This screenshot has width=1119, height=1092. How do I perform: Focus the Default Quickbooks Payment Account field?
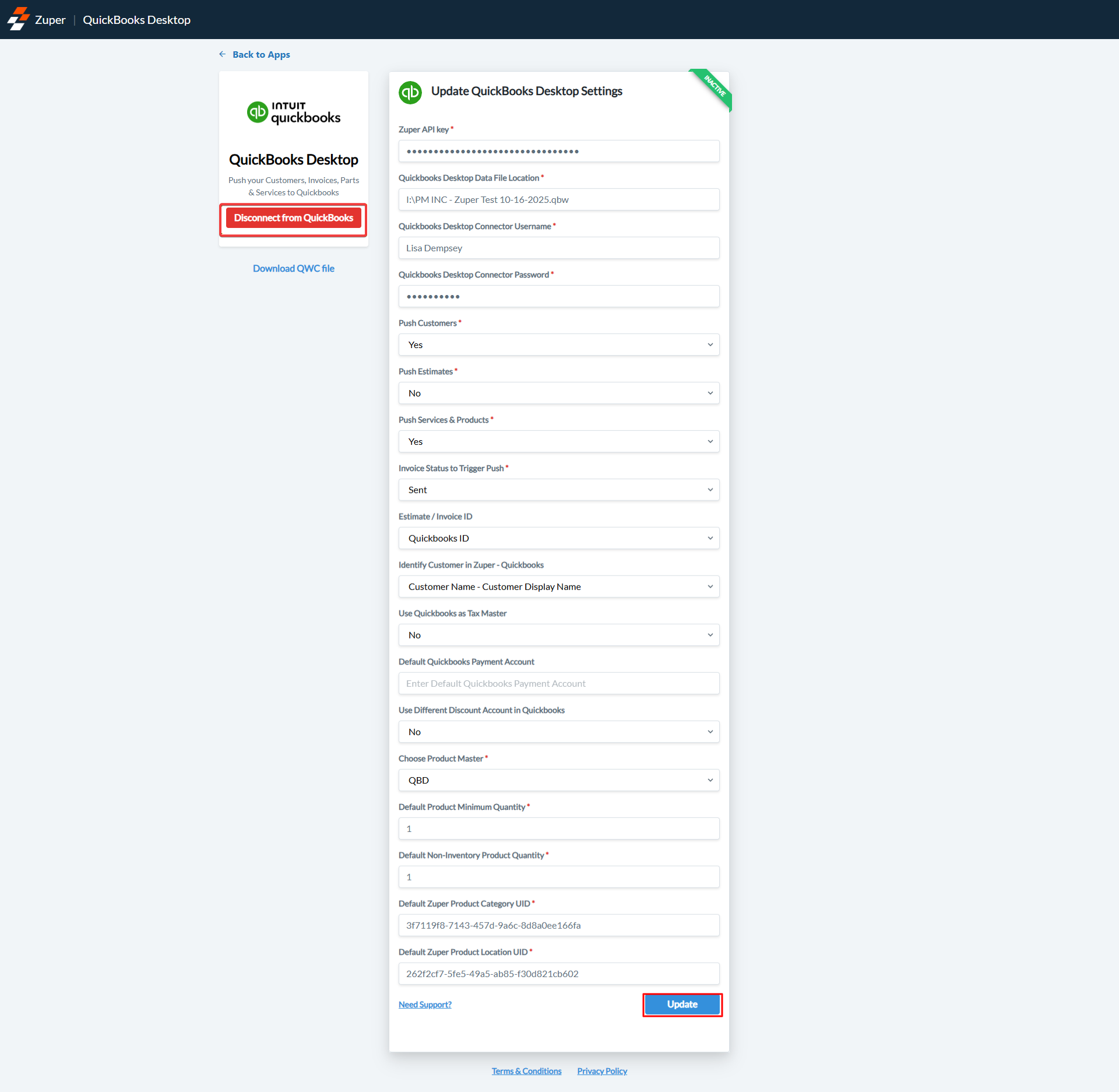tap(558, 683)
